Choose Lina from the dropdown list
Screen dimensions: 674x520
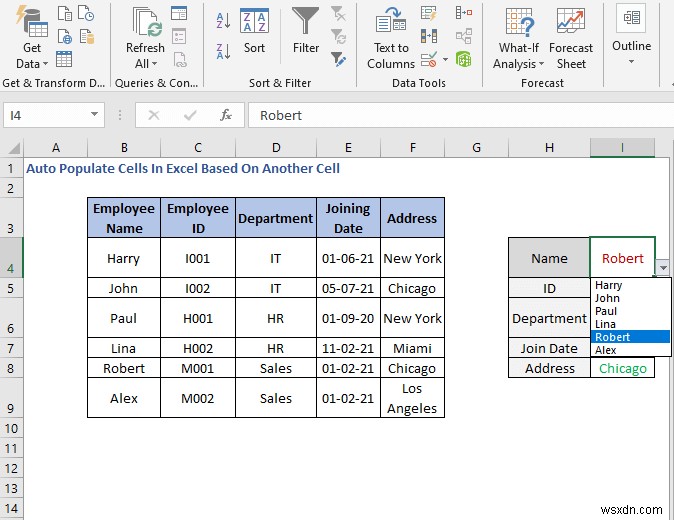click(x=630, y=324)
